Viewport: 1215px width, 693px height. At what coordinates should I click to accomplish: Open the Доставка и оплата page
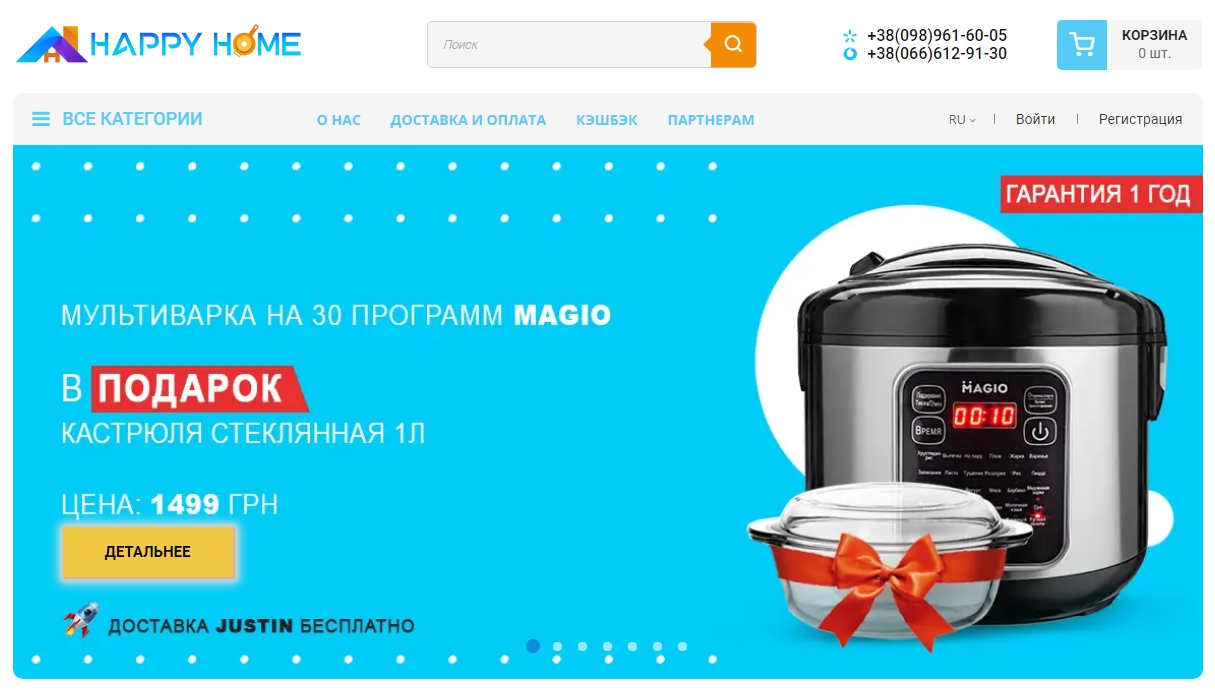468,120
